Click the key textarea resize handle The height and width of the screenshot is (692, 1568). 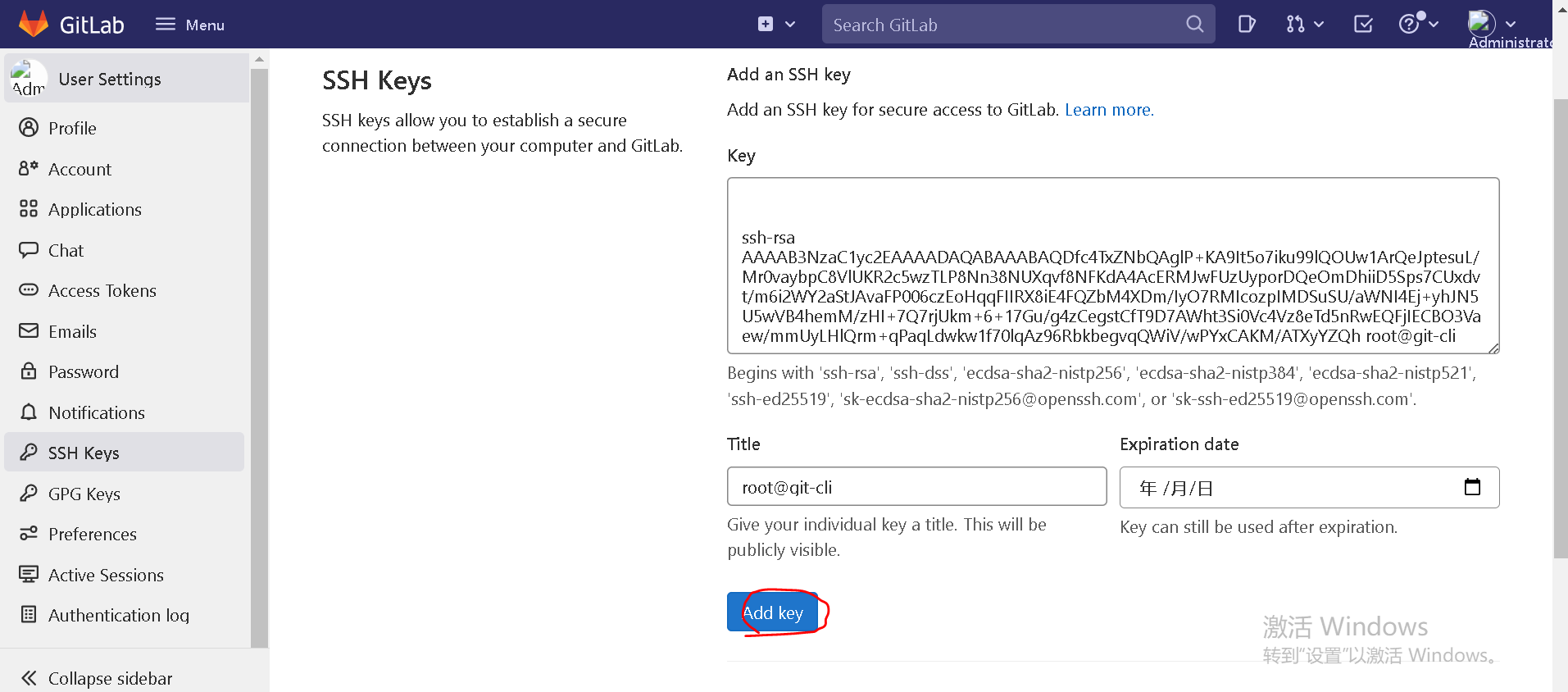(x=1493, y=348)
